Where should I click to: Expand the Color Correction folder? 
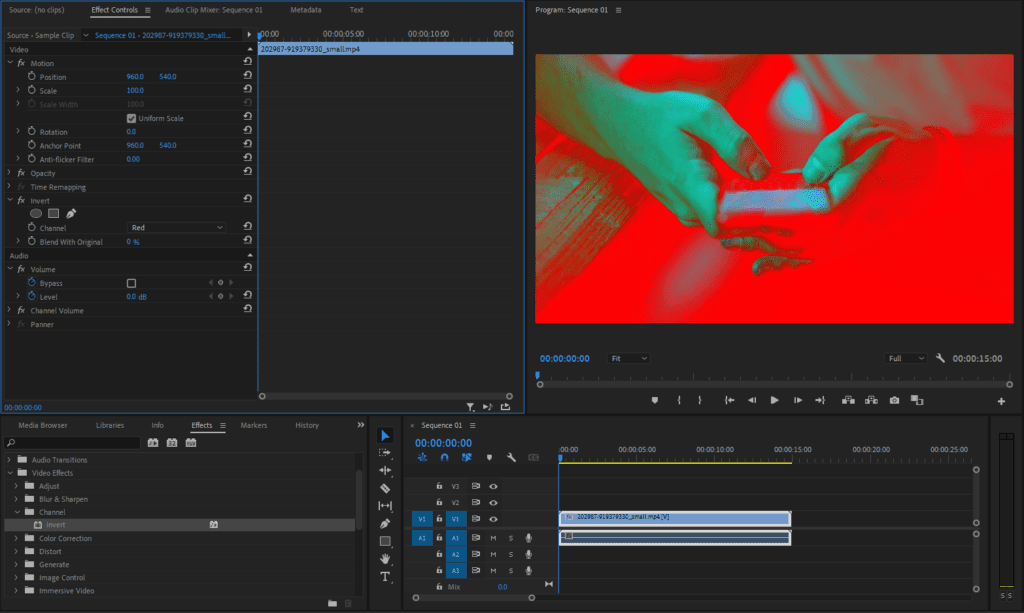coord(16,538)
